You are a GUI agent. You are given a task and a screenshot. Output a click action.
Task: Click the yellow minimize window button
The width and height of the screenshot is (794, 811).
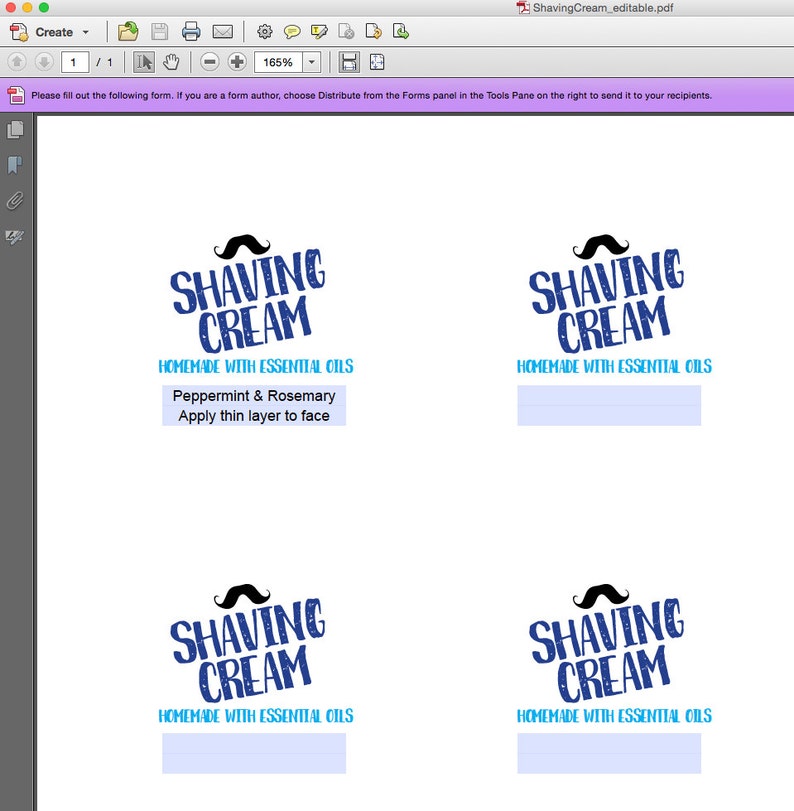coord(27,7)
